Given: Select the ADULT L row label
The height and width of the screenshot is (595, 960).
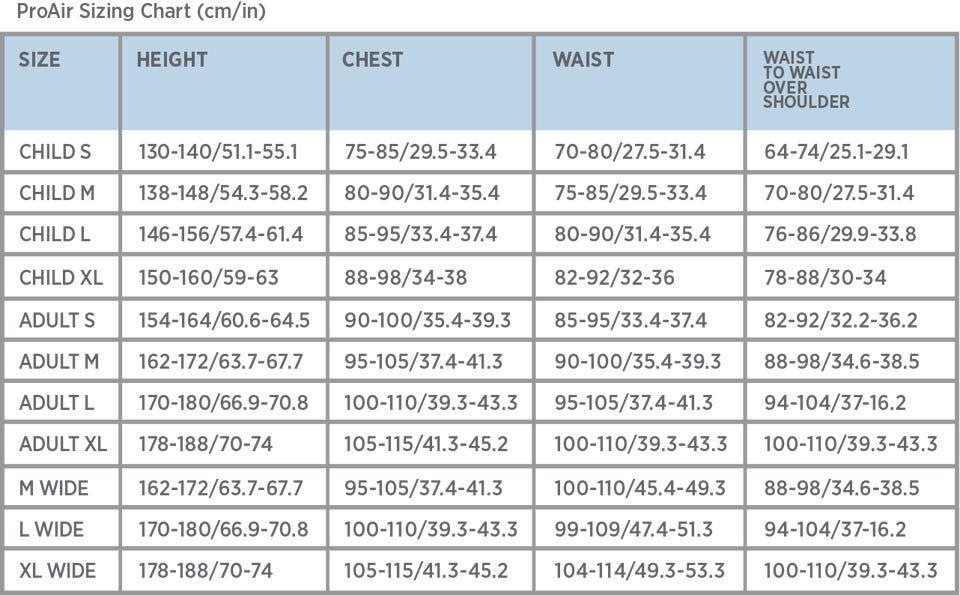Looking at the screenshot, I should [x=57, y=404].
